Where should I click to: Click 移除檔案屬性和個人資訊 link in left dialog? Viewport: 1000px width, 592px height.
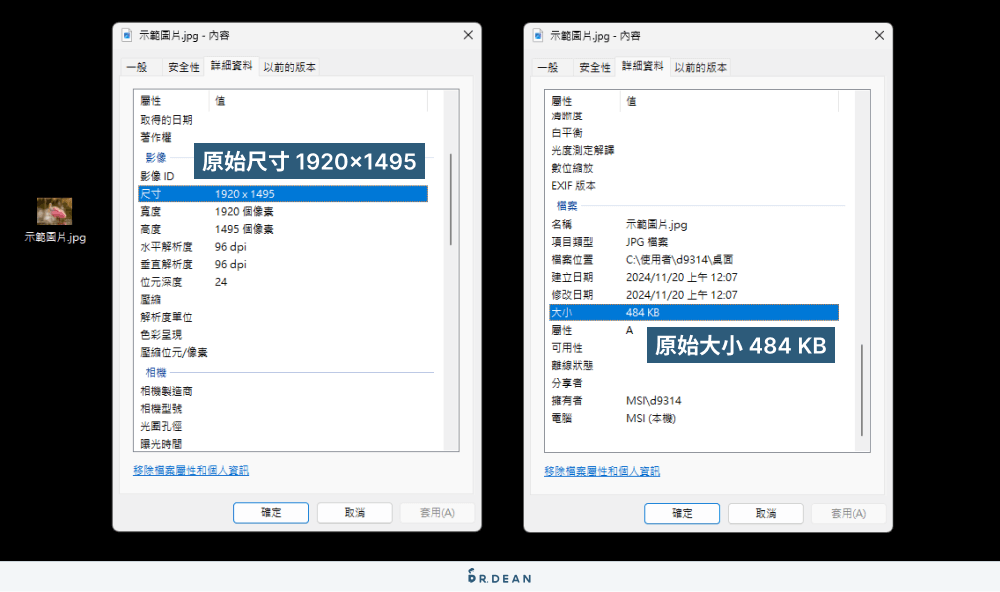192,471
